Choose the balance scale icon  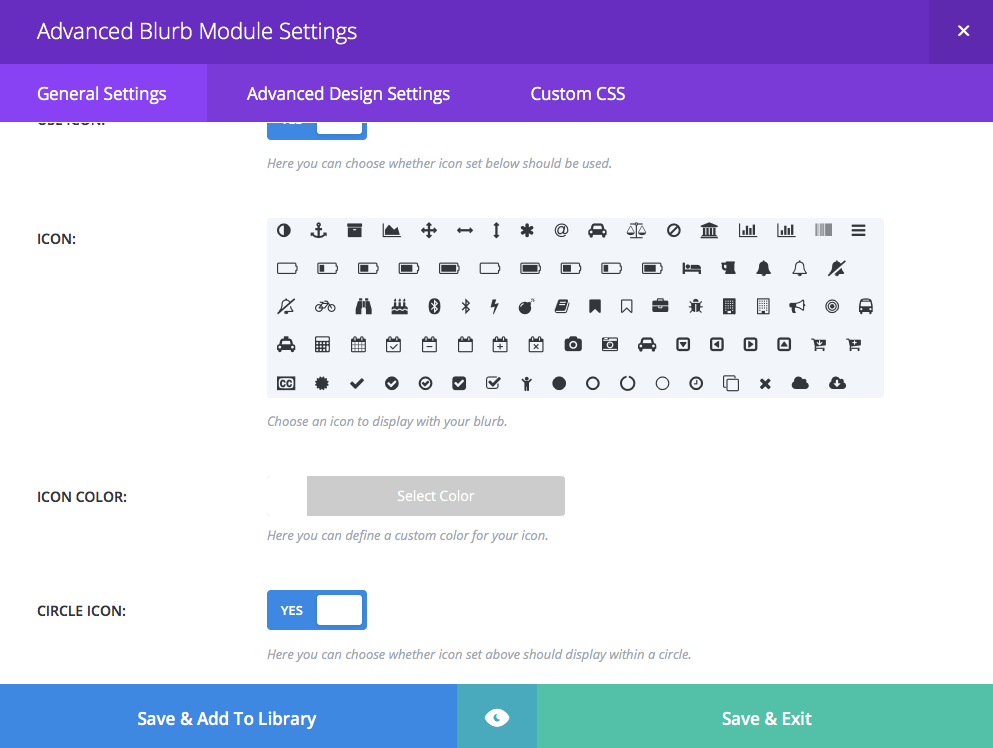[635, 230]
